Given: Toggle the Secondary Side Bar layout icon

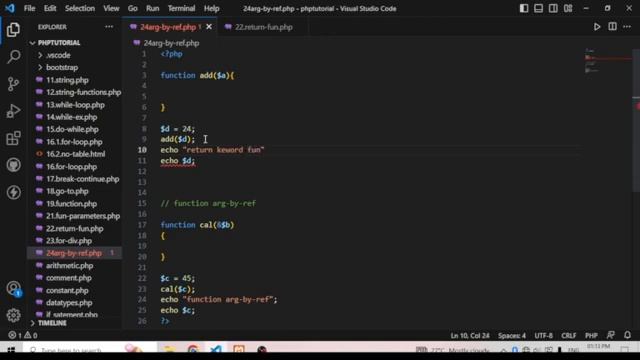Looking at the screenshot, I should [x=553, y=8].
